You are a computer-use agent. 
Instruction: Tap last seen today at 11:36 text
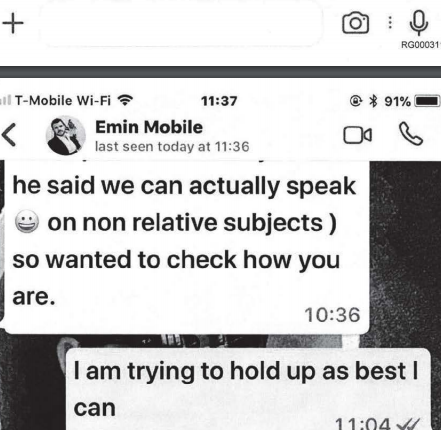(x=172, y=146)
